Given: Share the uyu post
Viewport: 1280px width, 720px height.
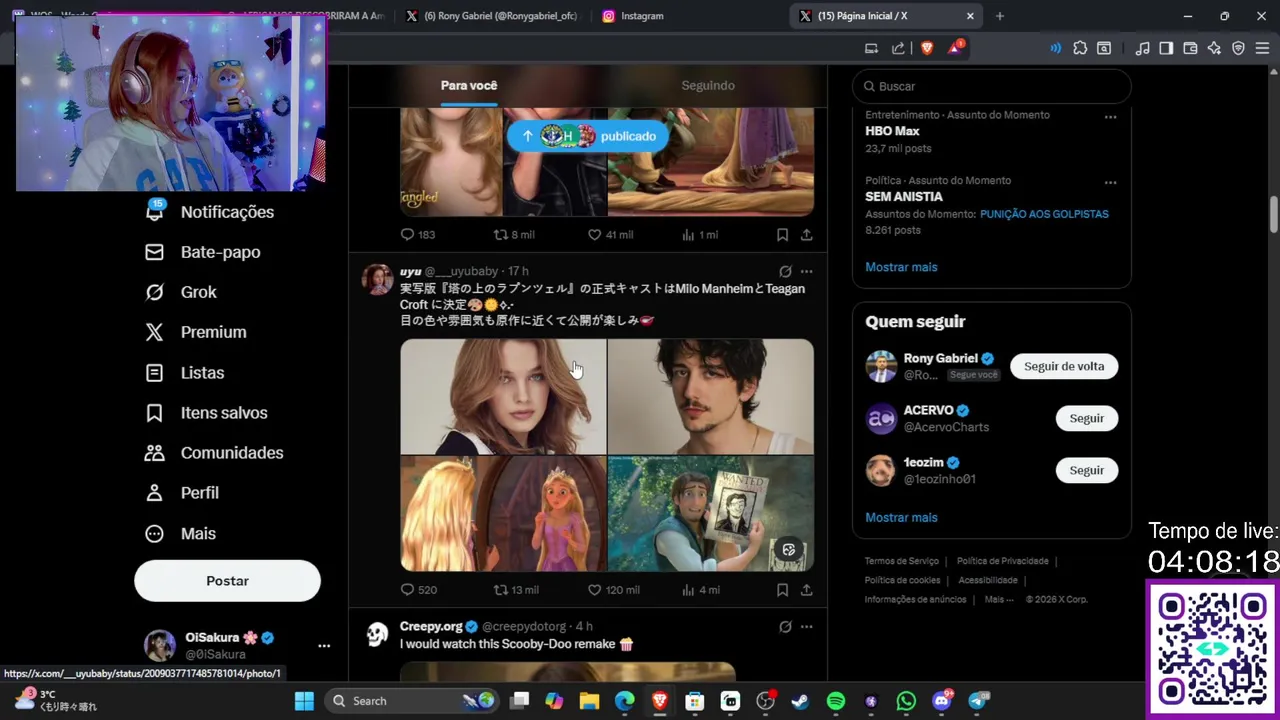Looking at the screenshot, I should click(x=806, y=590).
